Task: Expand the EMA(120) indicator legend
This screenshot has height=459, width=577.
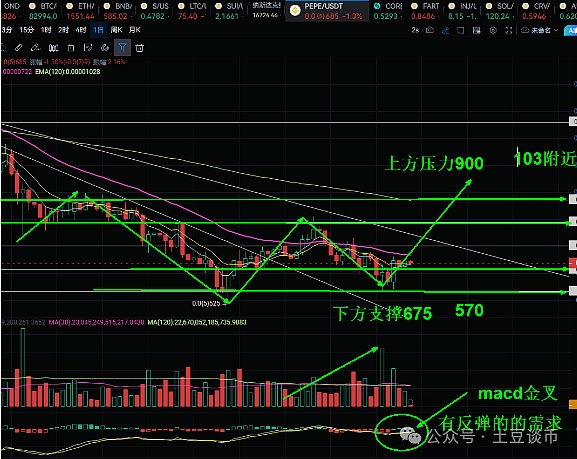Action: [68, 71]
